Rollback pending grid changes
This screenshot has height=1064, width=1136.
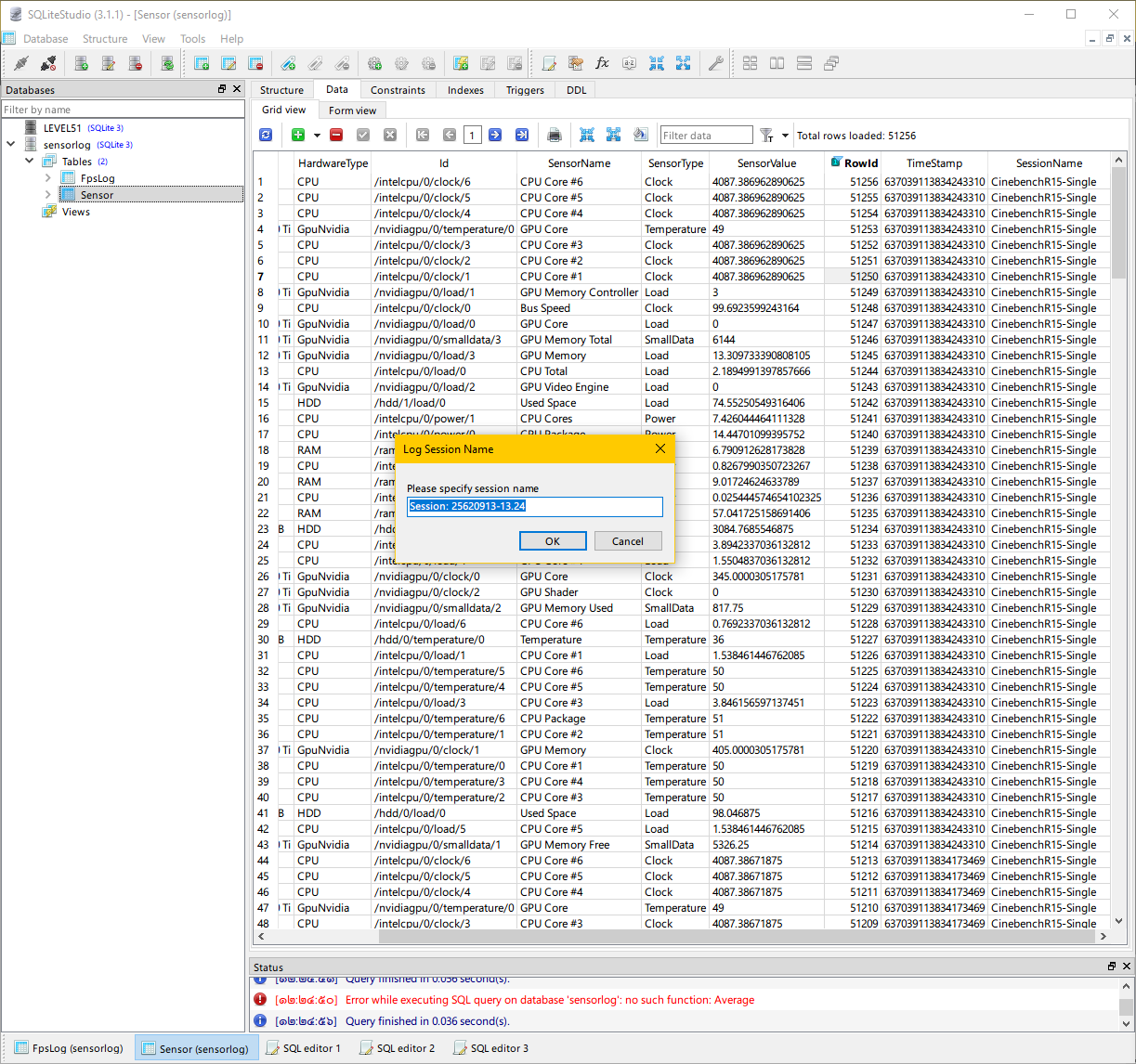(389, 135)
